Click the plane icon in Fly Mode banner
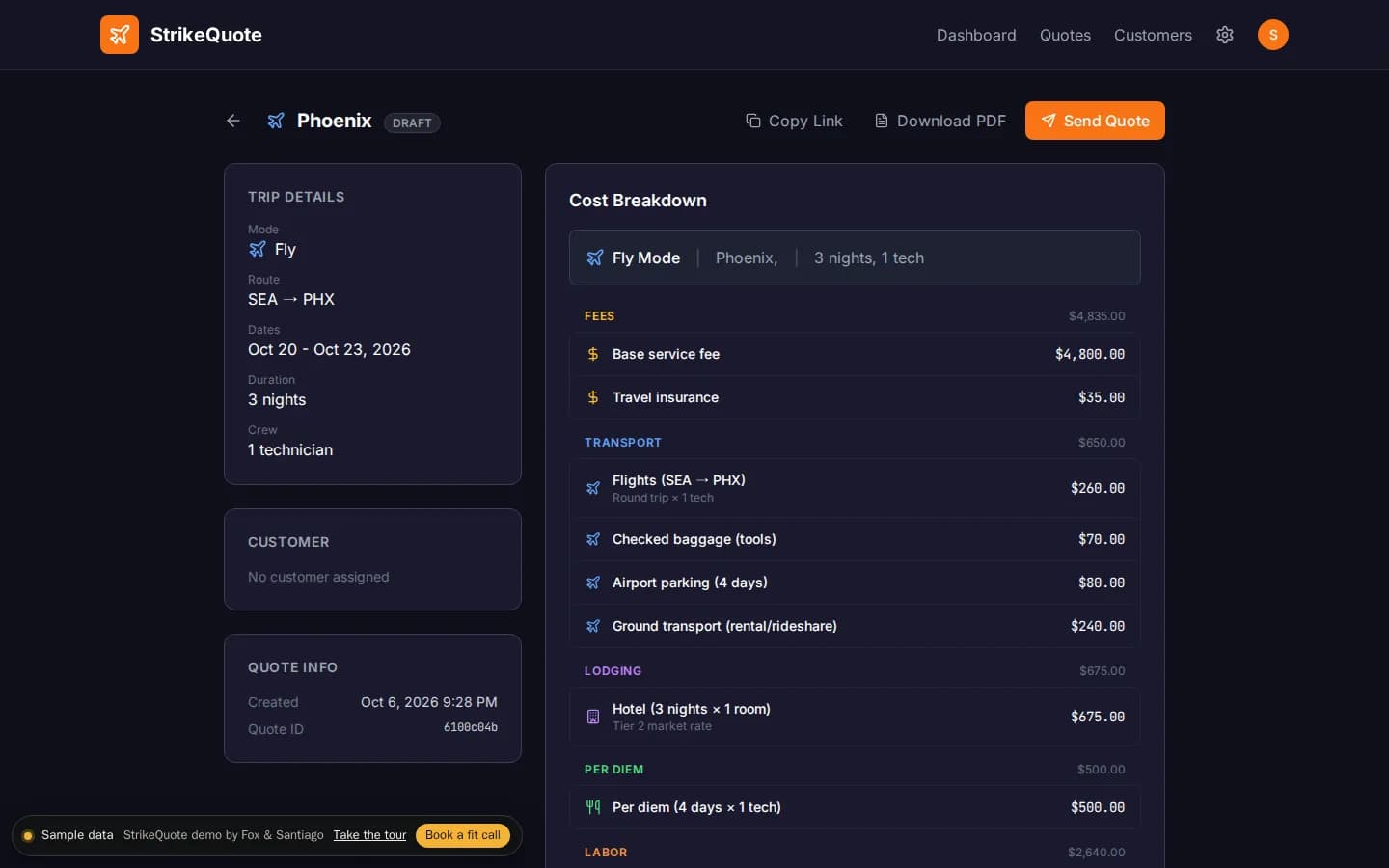 595,258
